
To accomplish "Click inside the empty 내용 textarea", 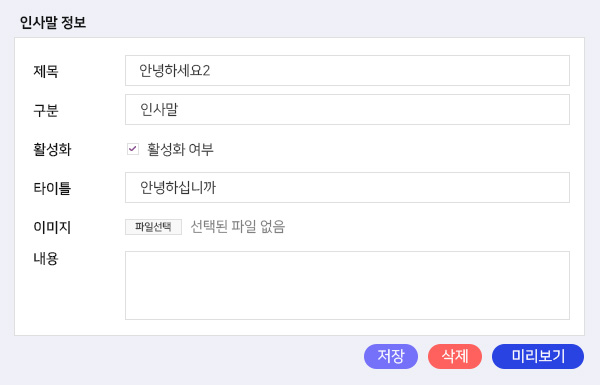I will coord(347,285).
